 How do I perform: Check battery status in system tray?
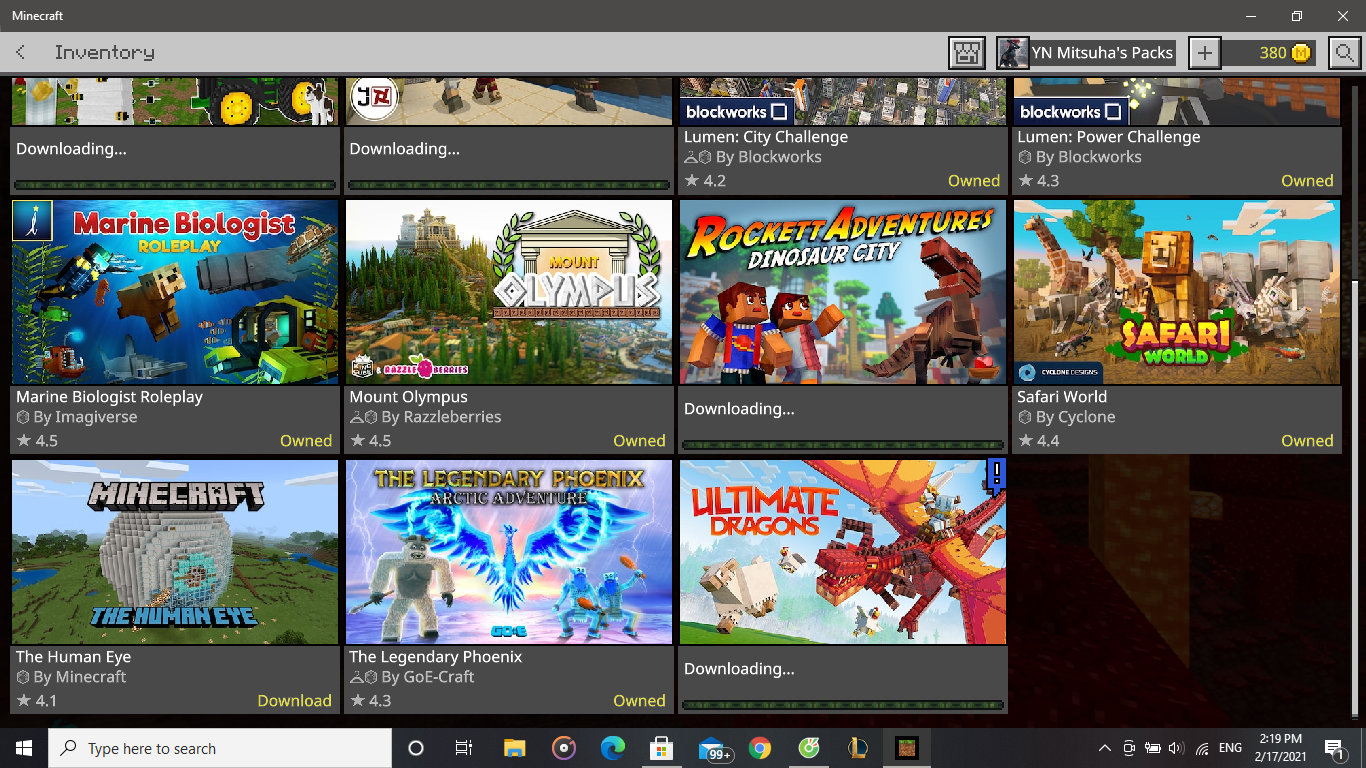tap(1152, 748)
